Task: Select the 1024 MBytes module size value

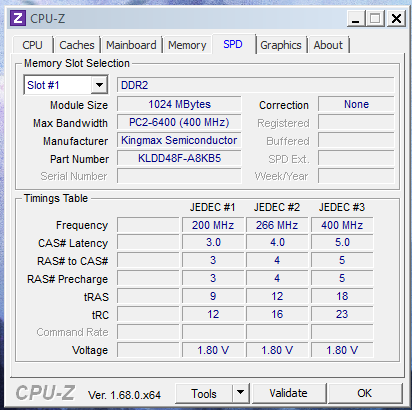Action: pos(179,104)
